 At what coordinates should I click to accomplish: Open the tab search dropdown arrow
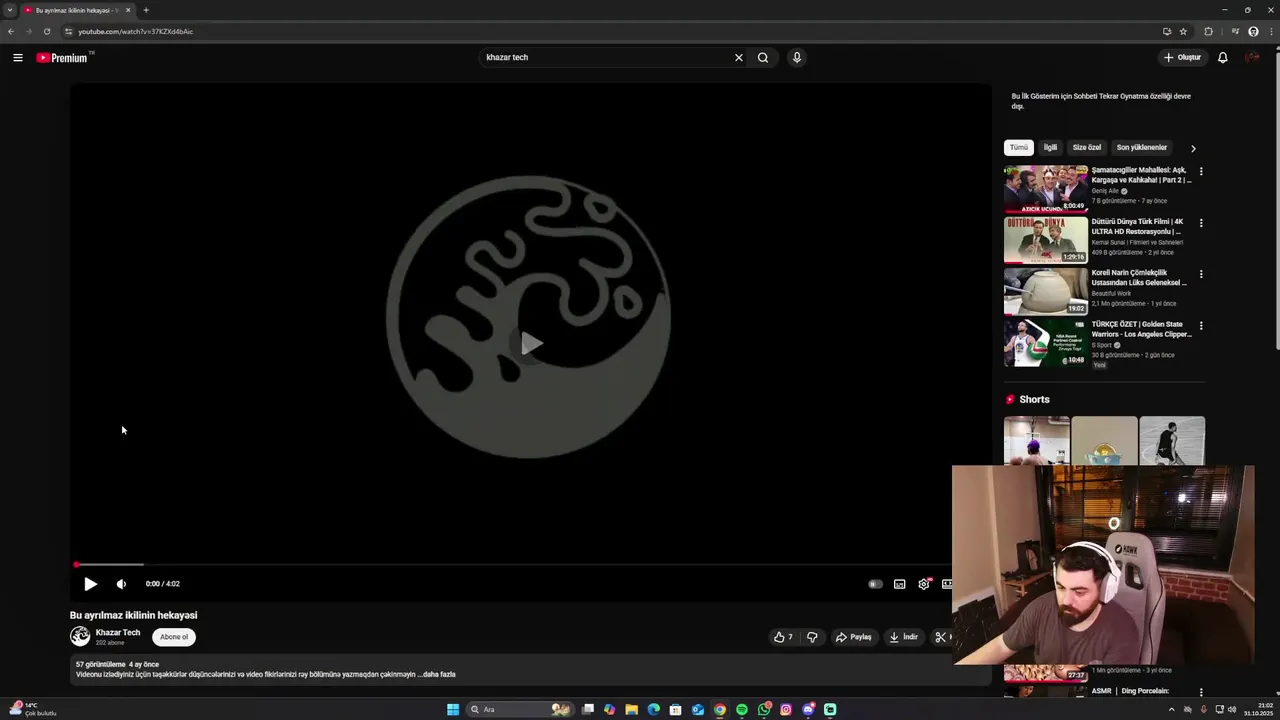tap(10, 10)
